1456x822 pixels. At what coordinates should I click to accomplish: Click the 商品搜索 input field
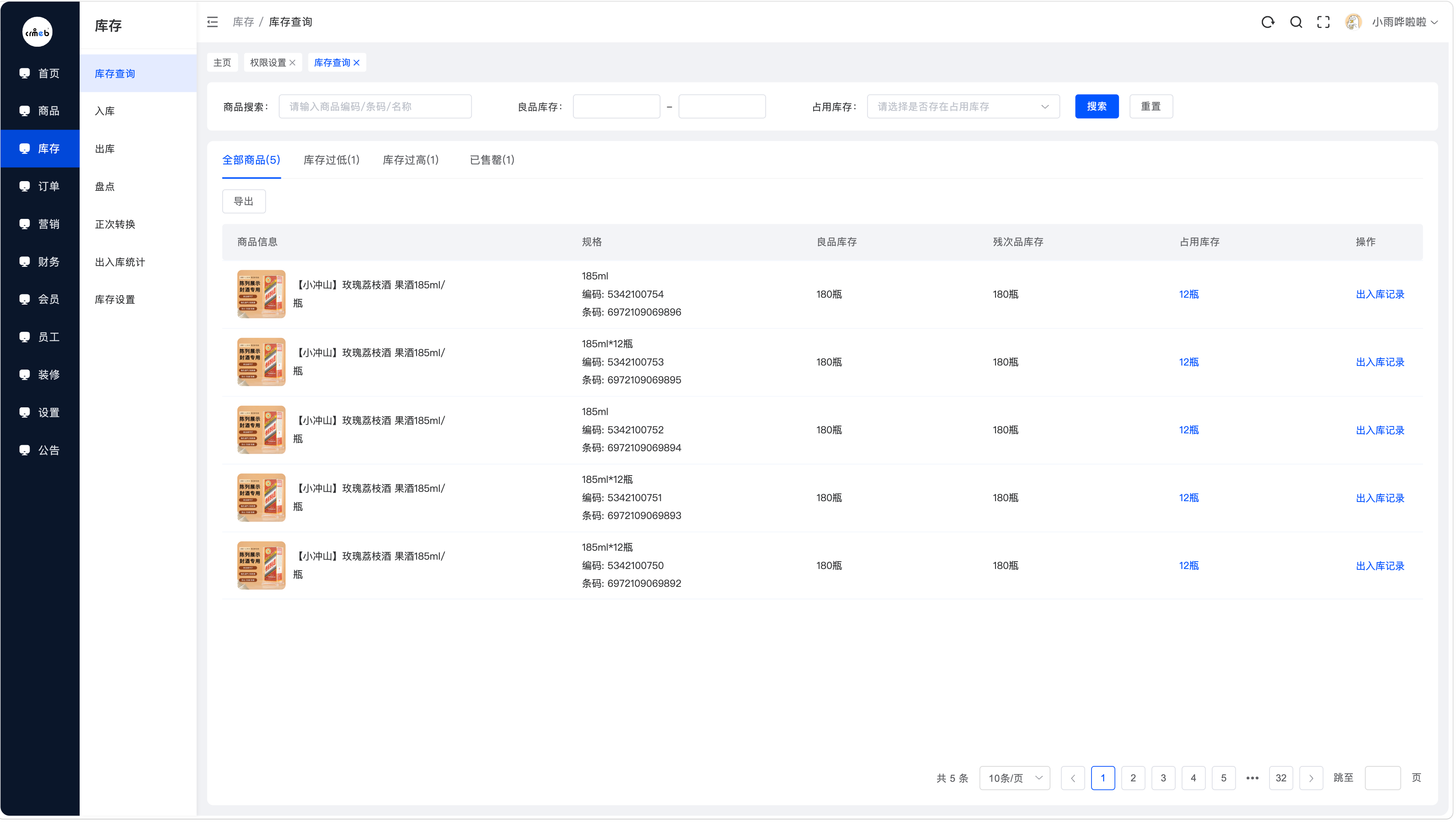coord(375,106)
